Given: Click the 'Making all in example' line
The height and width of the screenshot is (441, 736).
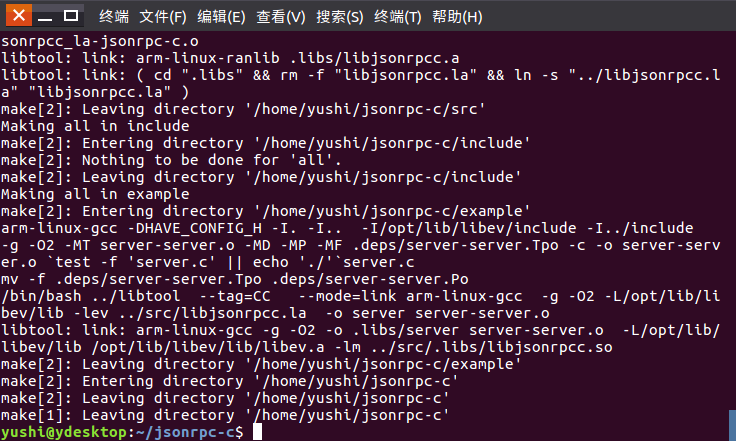Looking at the screenshot, I should pyautogui.click(x=95, y=194).
